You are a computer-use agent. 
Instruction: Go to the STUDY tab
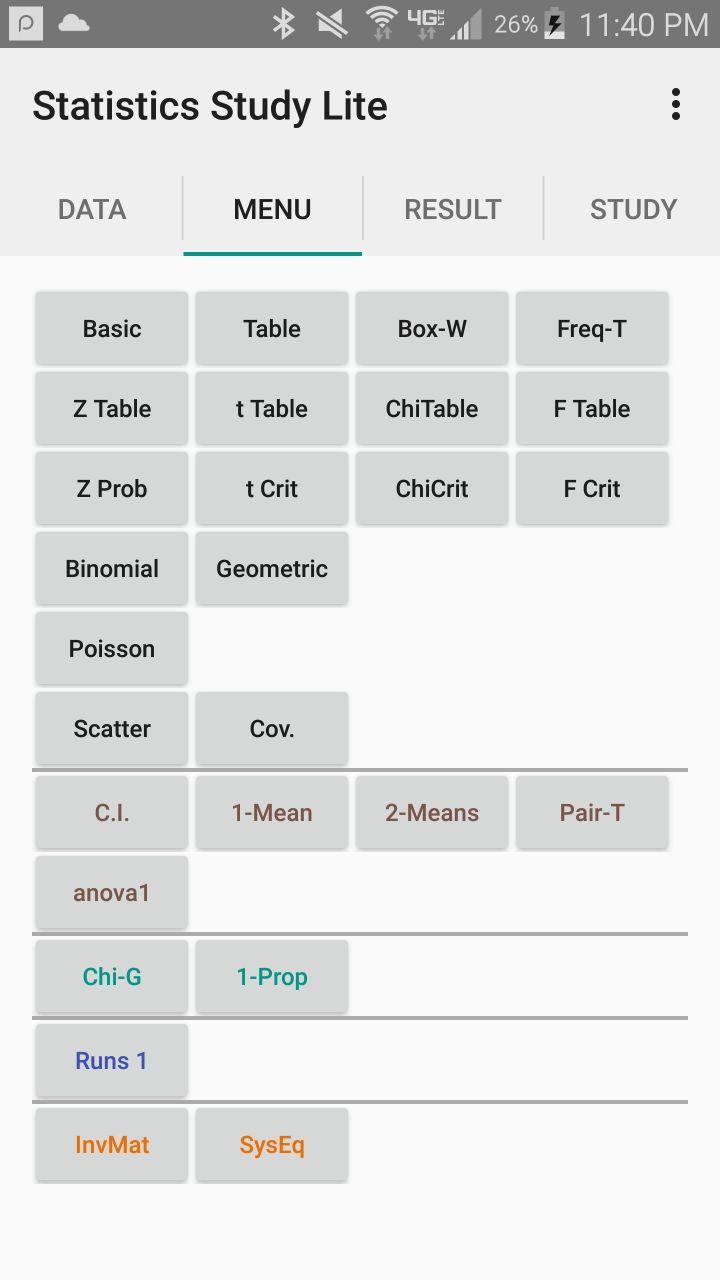(x=633, y=209)
